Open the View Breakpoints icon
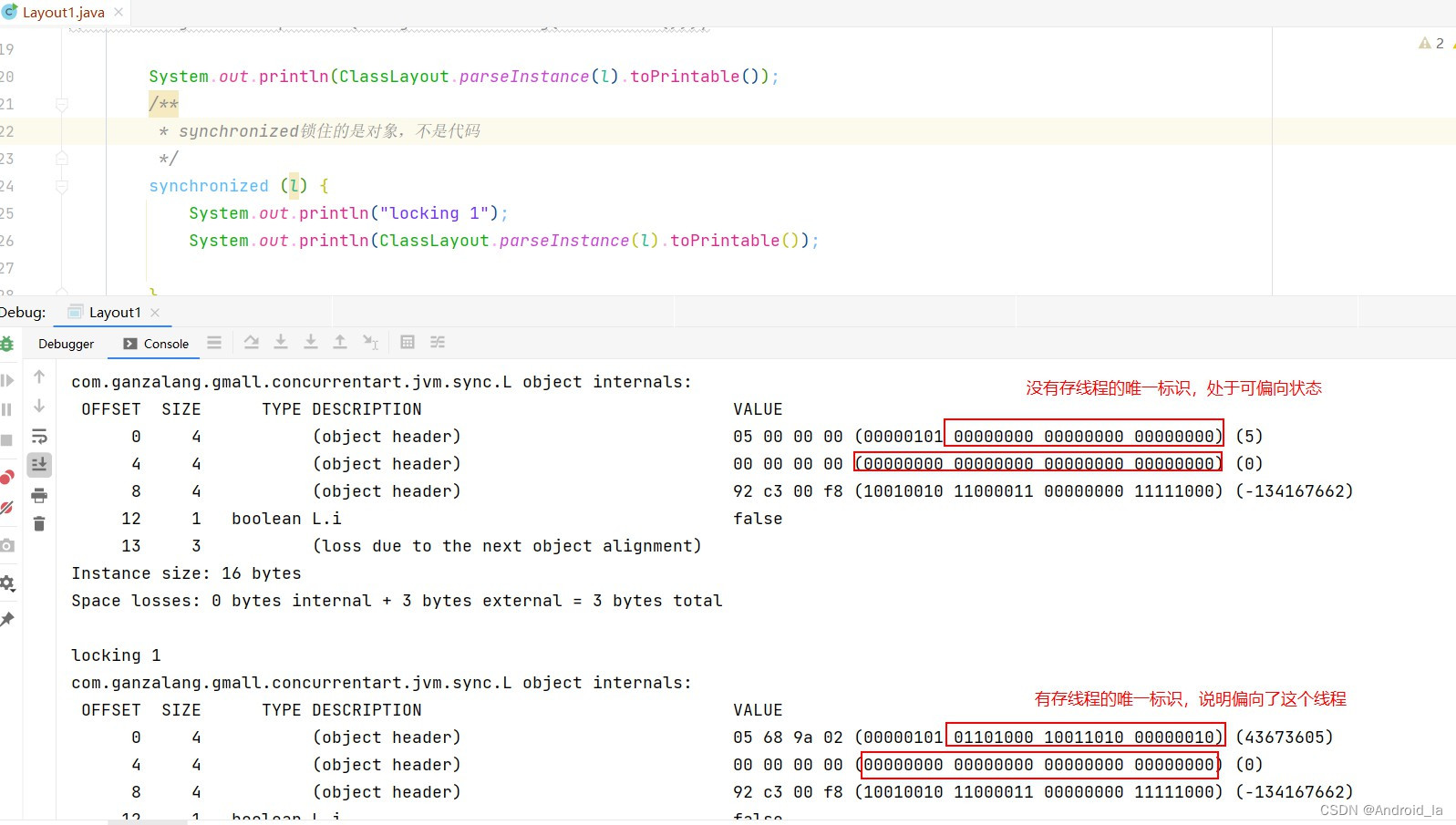The width and height of the screenshot is (1456, 825). pos(6,477)
